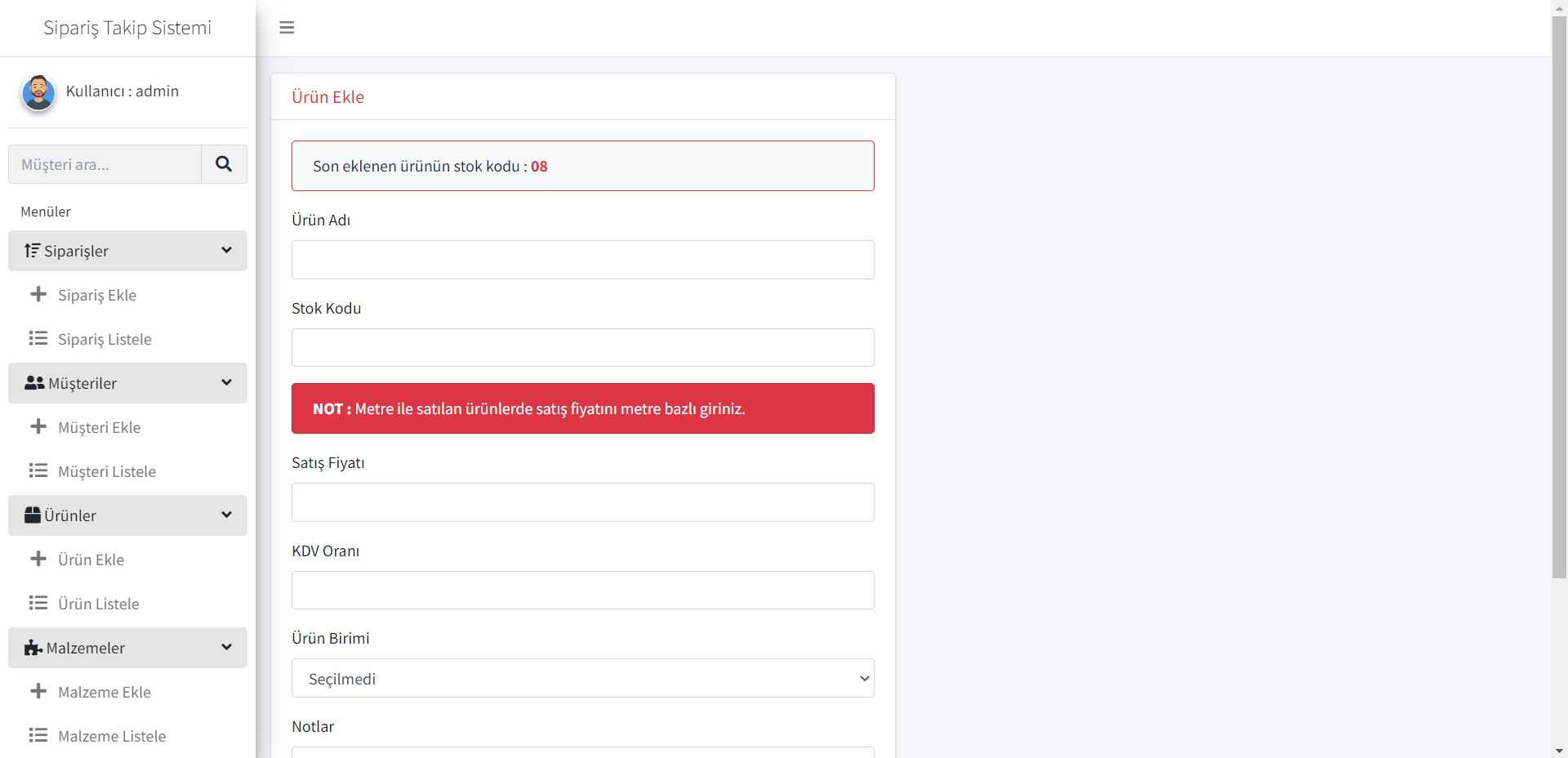Focus the Ürün Adı input field

point(582,260)
